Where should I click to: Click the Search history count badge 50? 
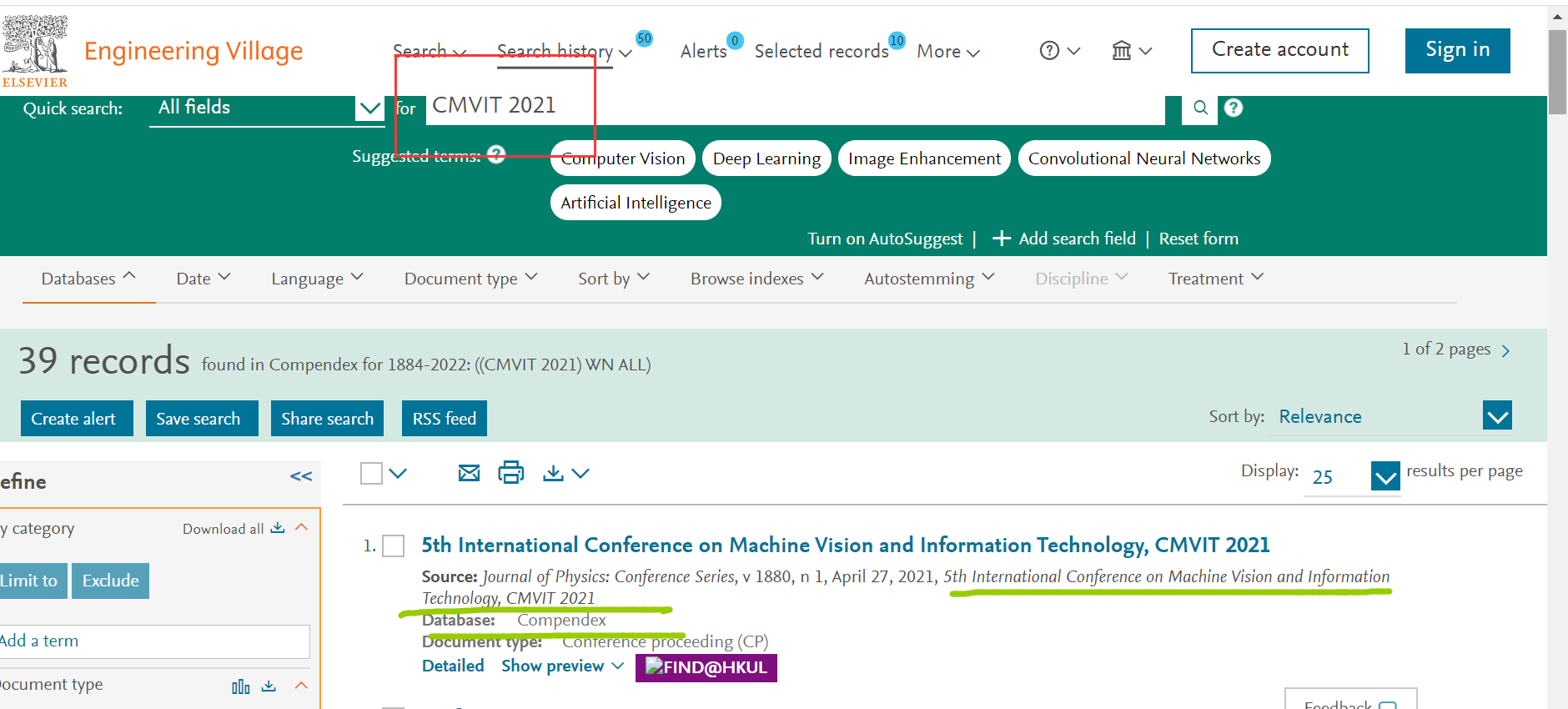[x=644, y=38]
